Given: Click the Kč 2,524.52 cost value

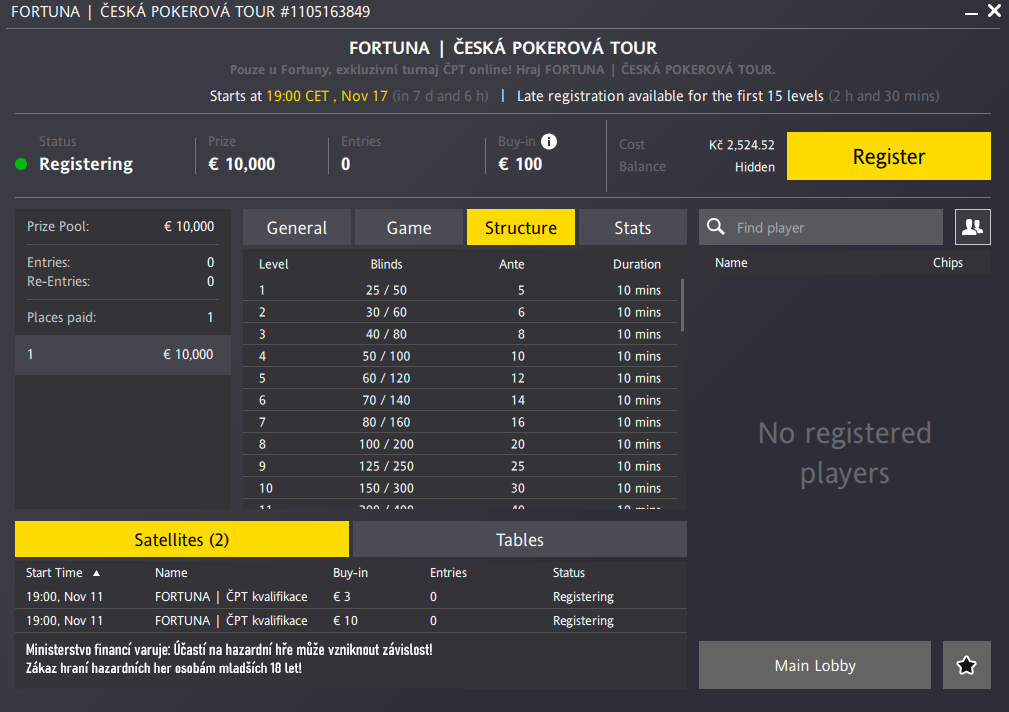Looking at the screenshot, I should (x=741, y=145).
